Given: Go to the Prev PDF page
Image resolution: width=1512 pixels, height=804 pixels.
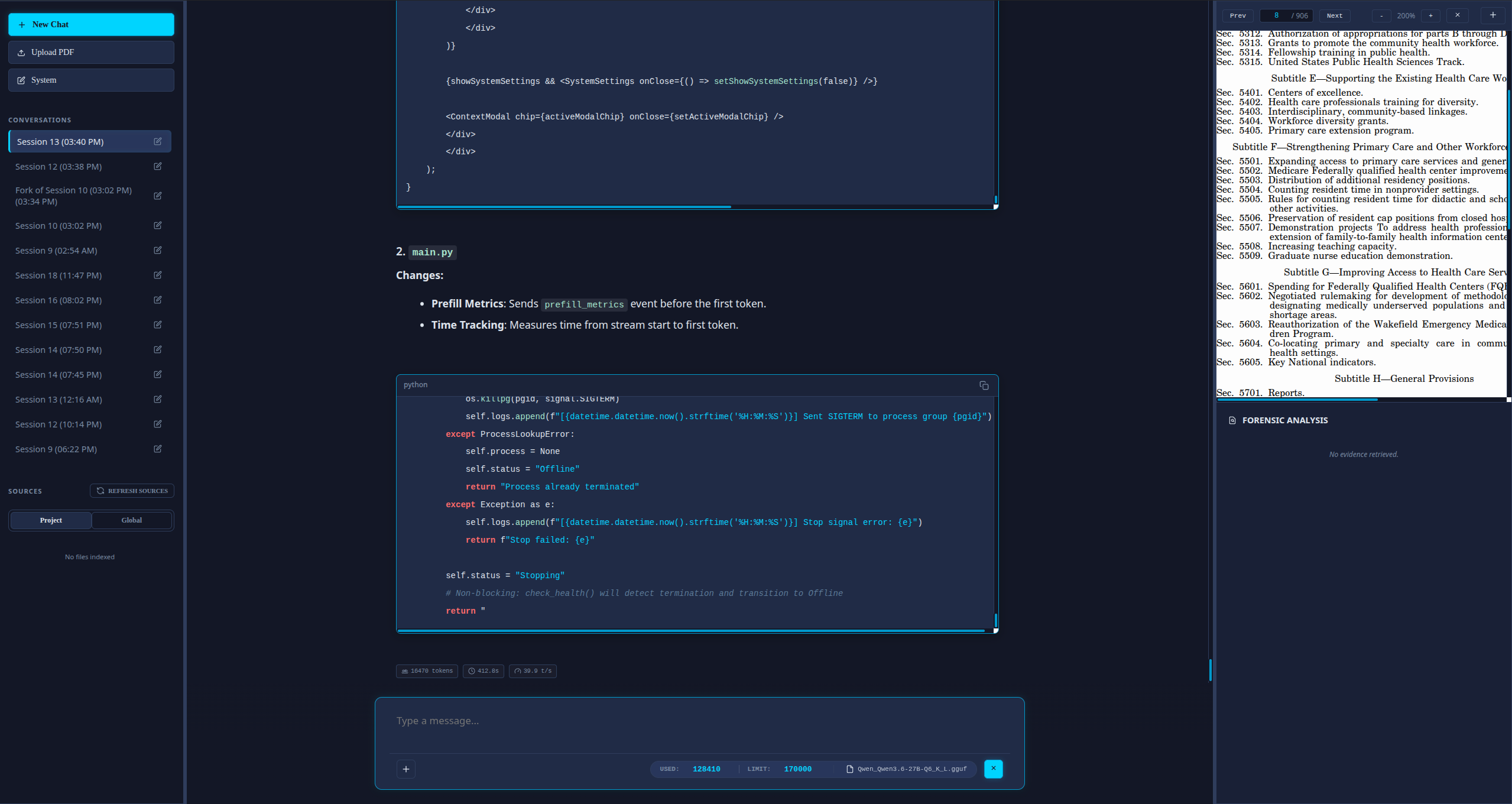Looking at the screenshot, I should (x=1238, y=16).
